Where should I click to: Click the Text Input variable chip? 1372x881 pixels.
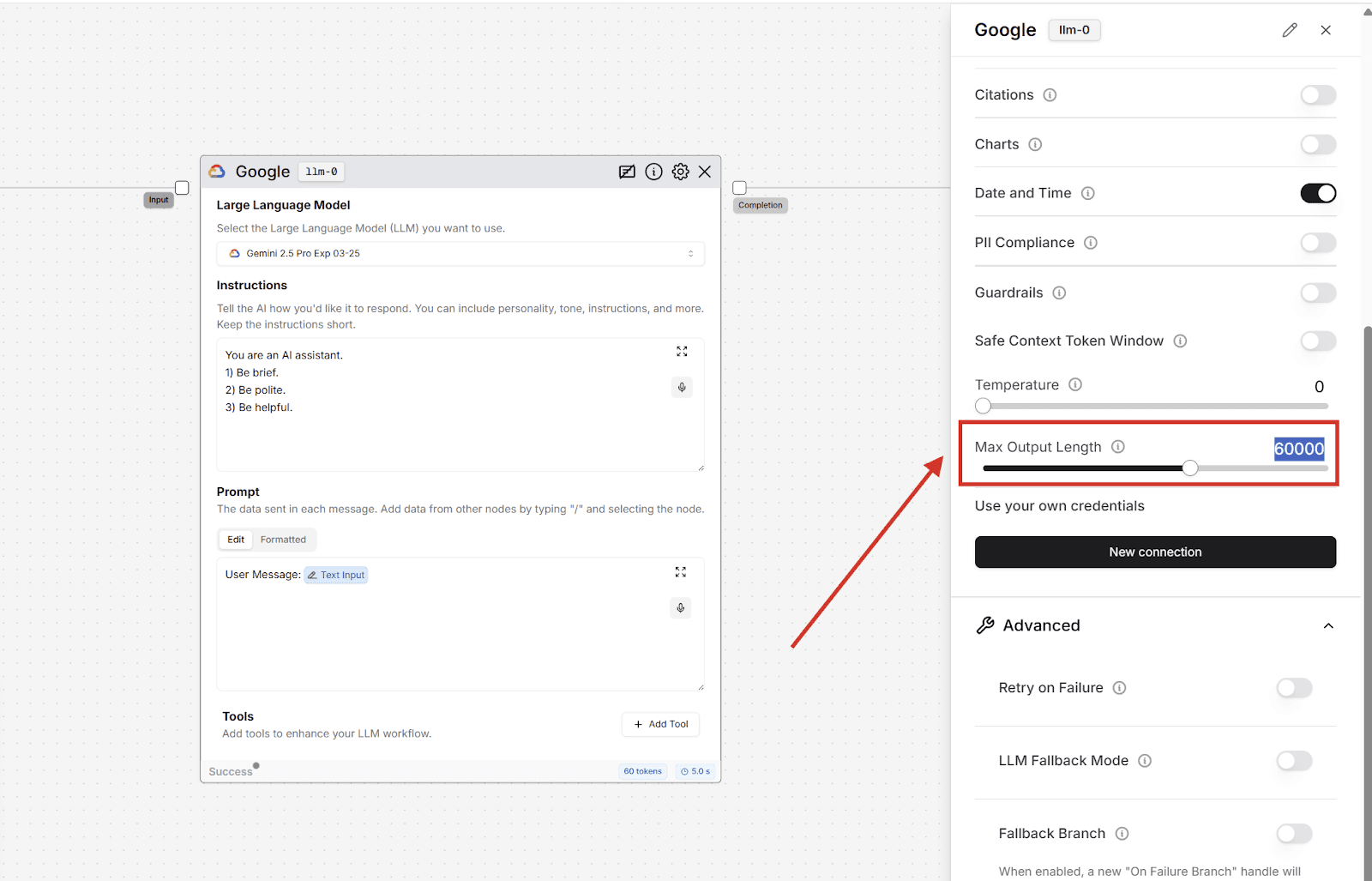(336, 575)
